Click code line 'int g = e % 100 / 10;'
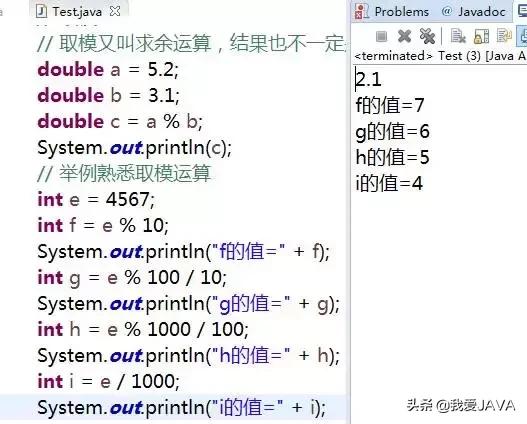Viewport: 527px width, 424px height. click(x=132, y=278)
